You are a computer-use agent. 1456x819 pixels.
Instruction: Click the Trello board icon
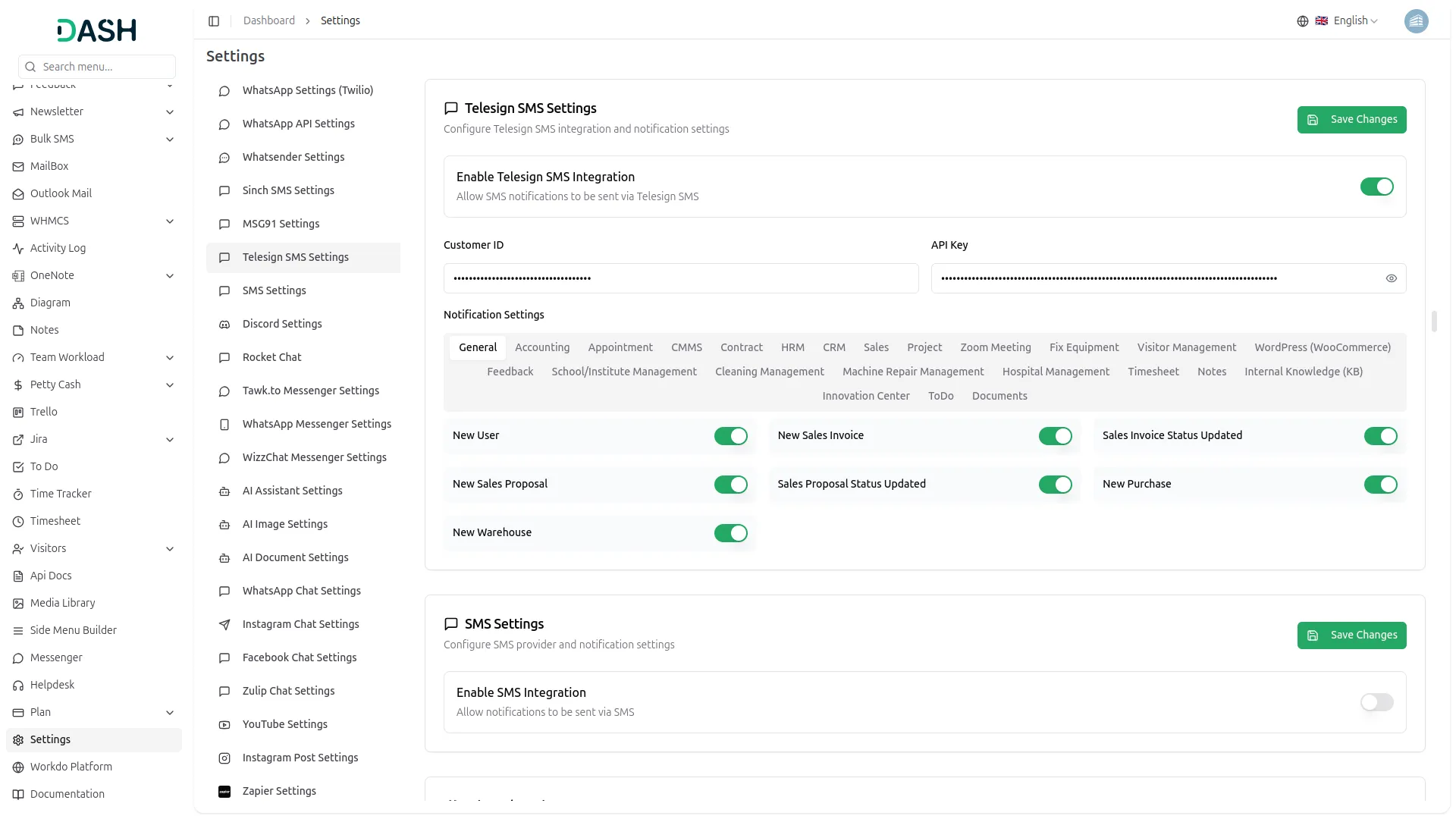(18, 413)
